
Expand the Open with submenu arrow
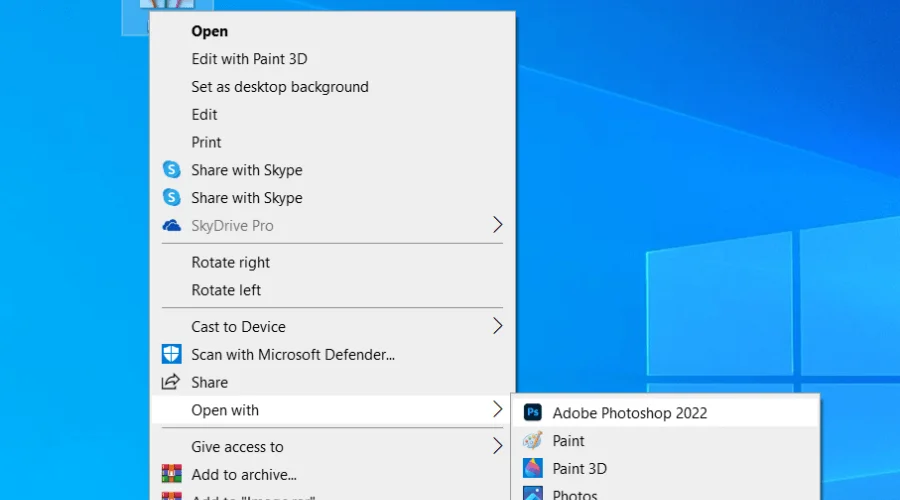click(x=497, y=409)
